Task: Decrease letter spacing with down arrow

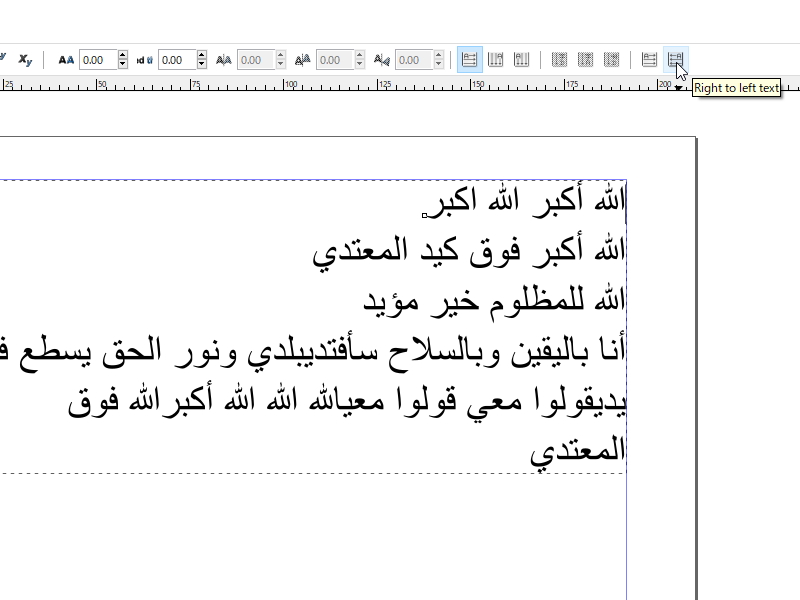Action: point(122,65)
